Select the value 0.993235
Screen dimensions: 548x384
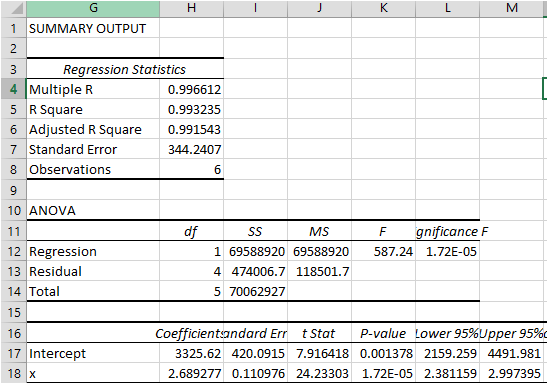[192, 109]
